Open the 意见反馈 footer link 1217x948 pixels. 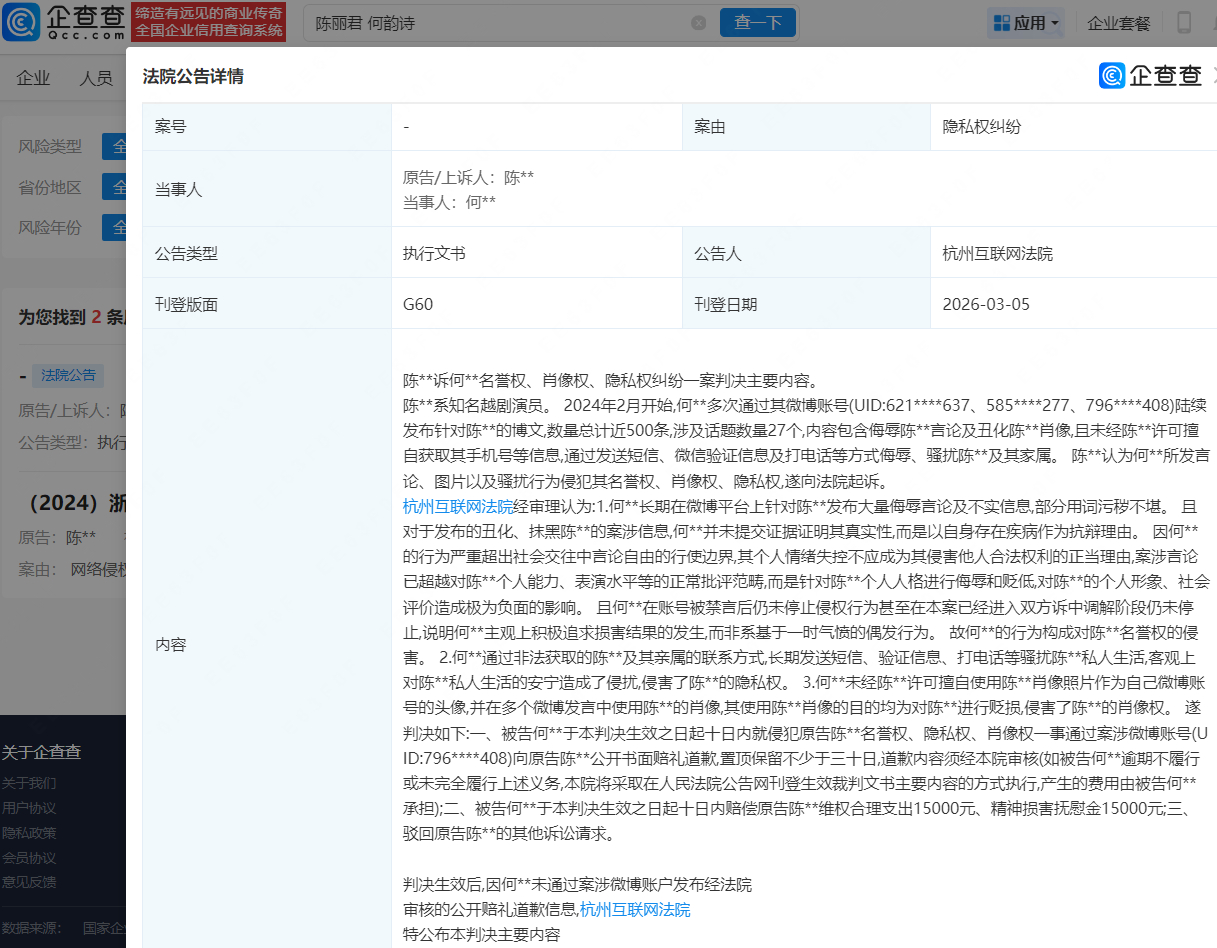pyautogui.click(x=29, y=882)
